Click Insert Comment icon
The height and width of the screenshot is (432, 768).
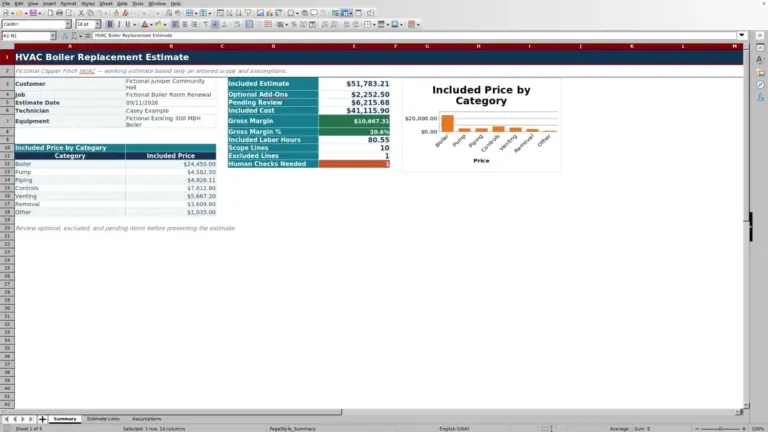point(314,13)
